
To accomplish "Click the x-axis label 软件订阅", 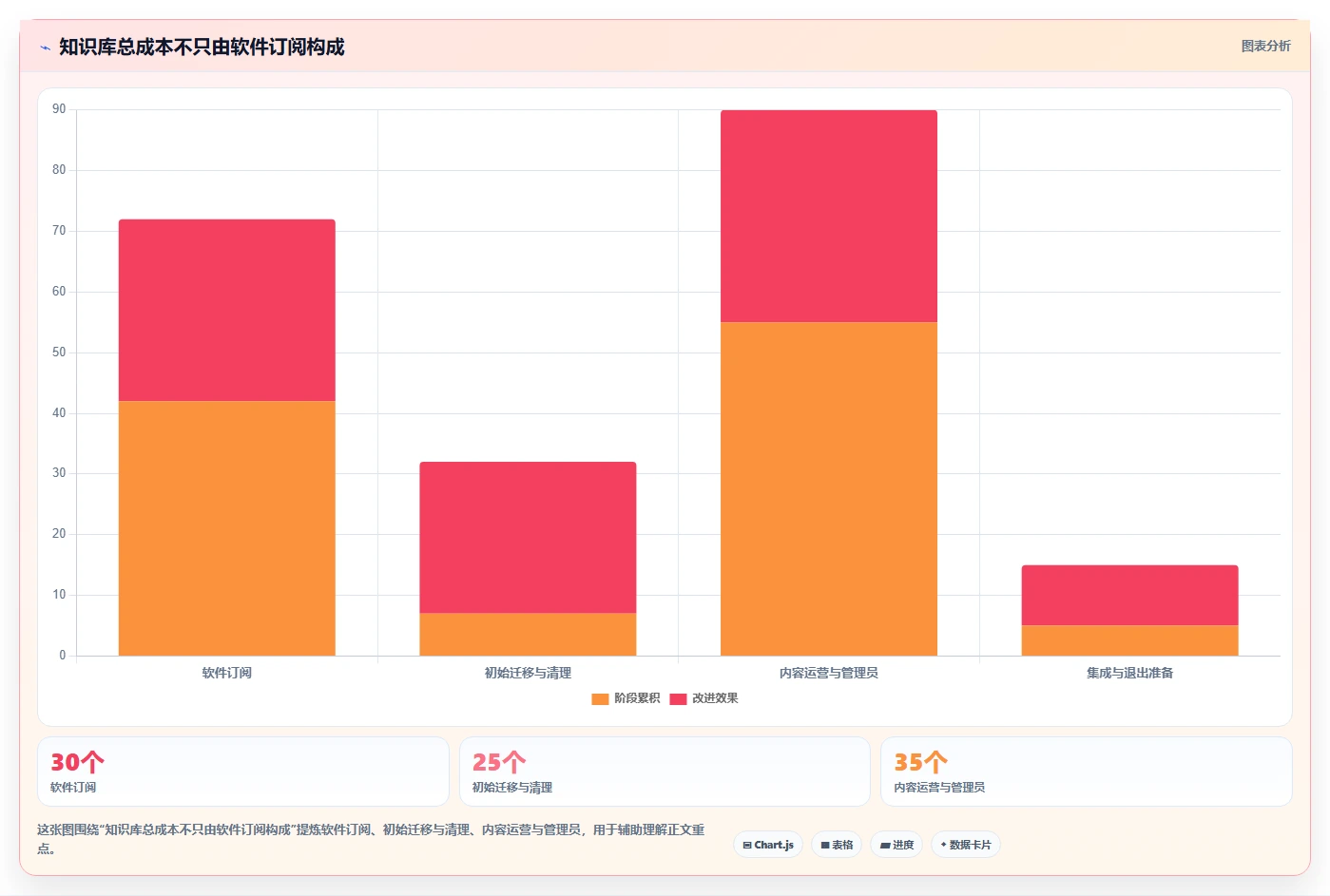I will click(x=227, y=673).
